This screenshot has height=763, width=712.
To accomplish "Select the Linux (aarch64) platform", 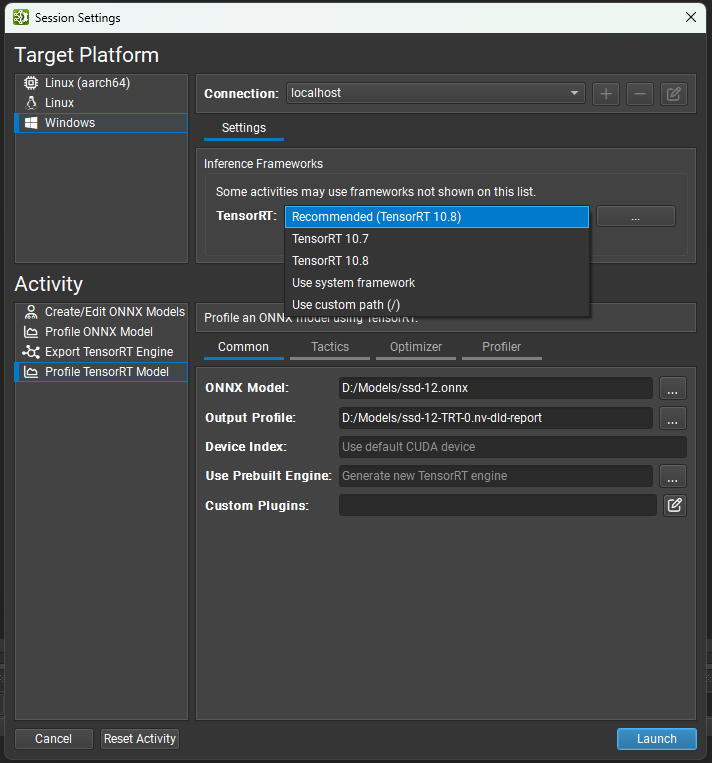I will pos(87,83).
